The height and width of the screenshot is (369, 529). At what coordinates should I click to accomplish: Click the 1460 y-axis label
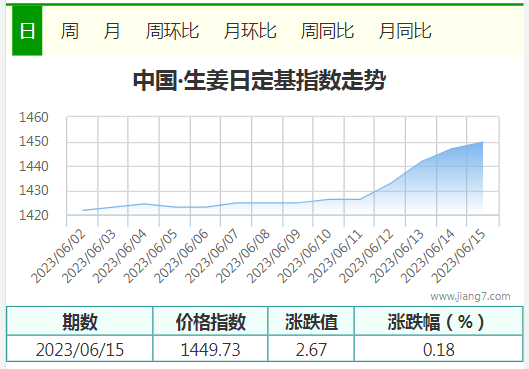(34, 118)
